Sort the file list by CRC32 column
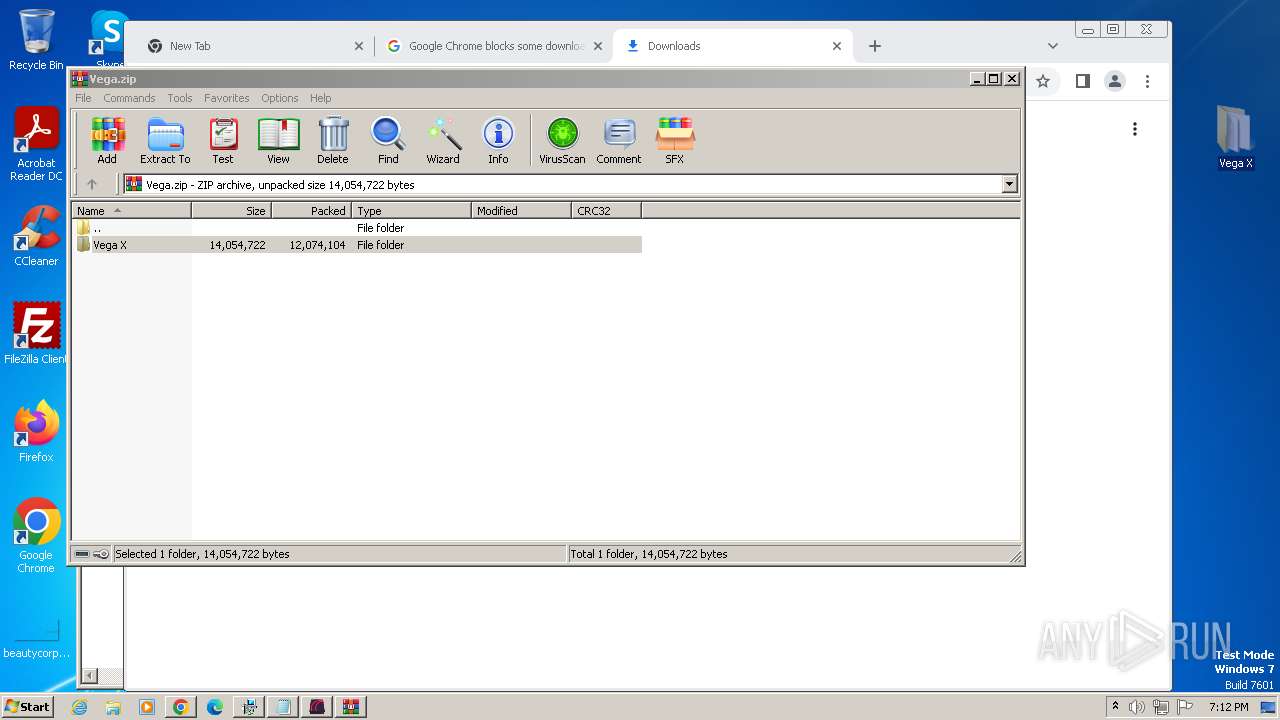Screen dimensions: 1280x720 tap(606, 211)
